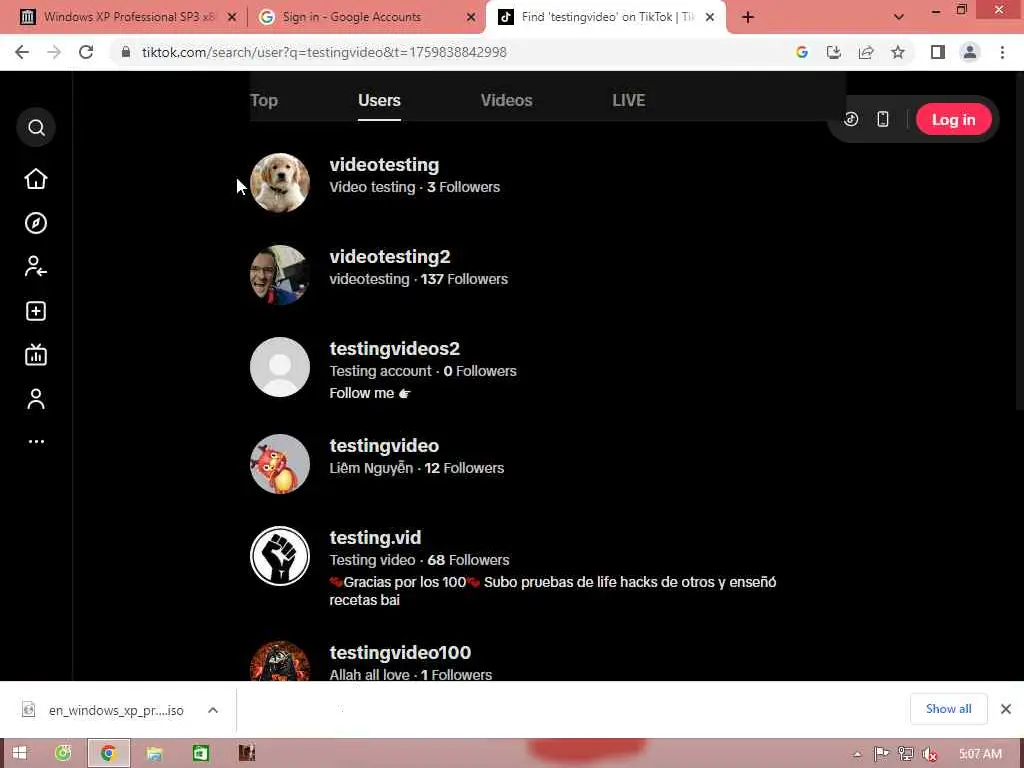Click the '137 Followers' text
This screenshot has height=768, width=1024.
464,279
